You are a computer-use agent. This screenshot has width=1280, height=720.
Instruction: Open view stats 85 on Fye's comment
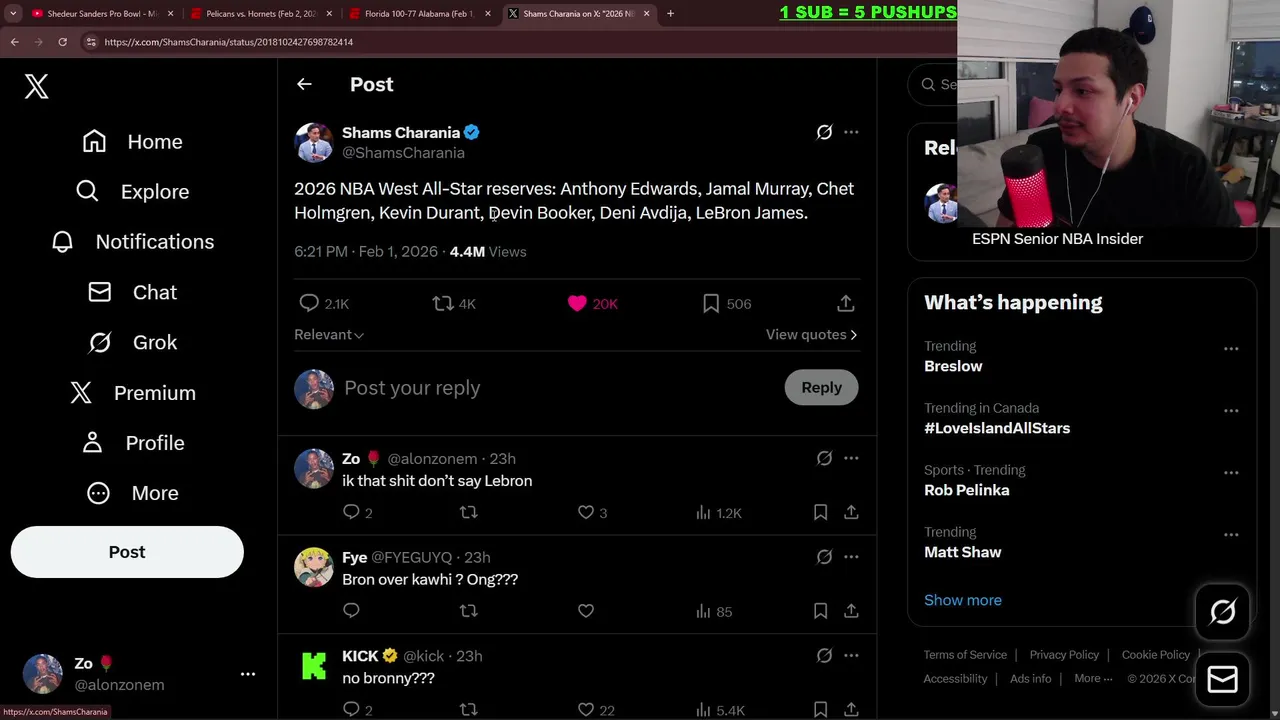[714, 610]
